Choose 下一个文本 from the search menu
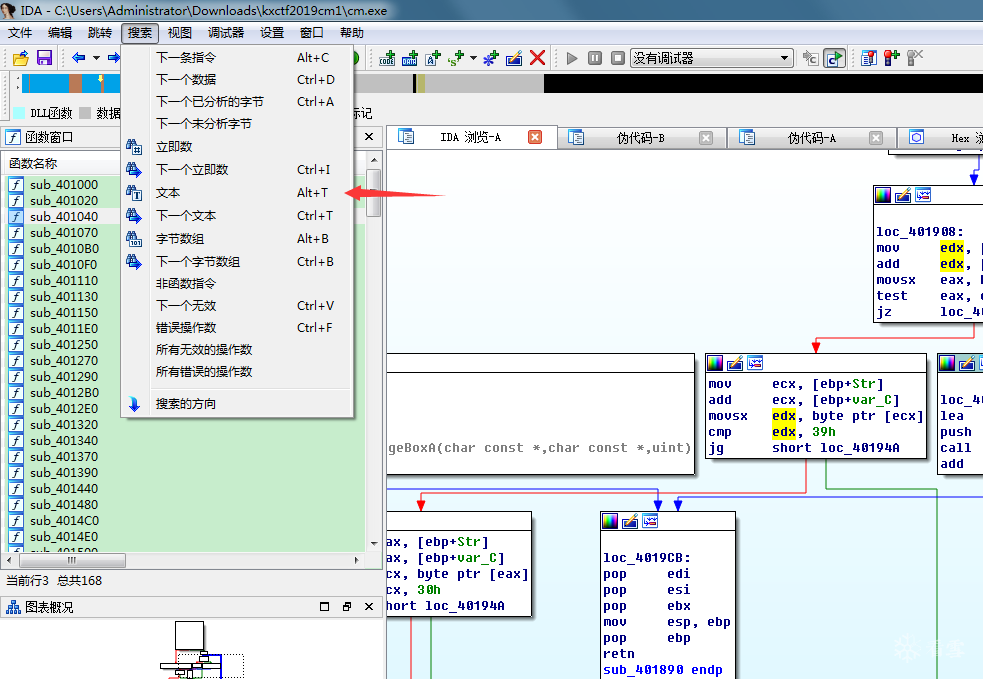Image resolution: width=983 pixels, height=679 pixels. click(x=238, y=216)
